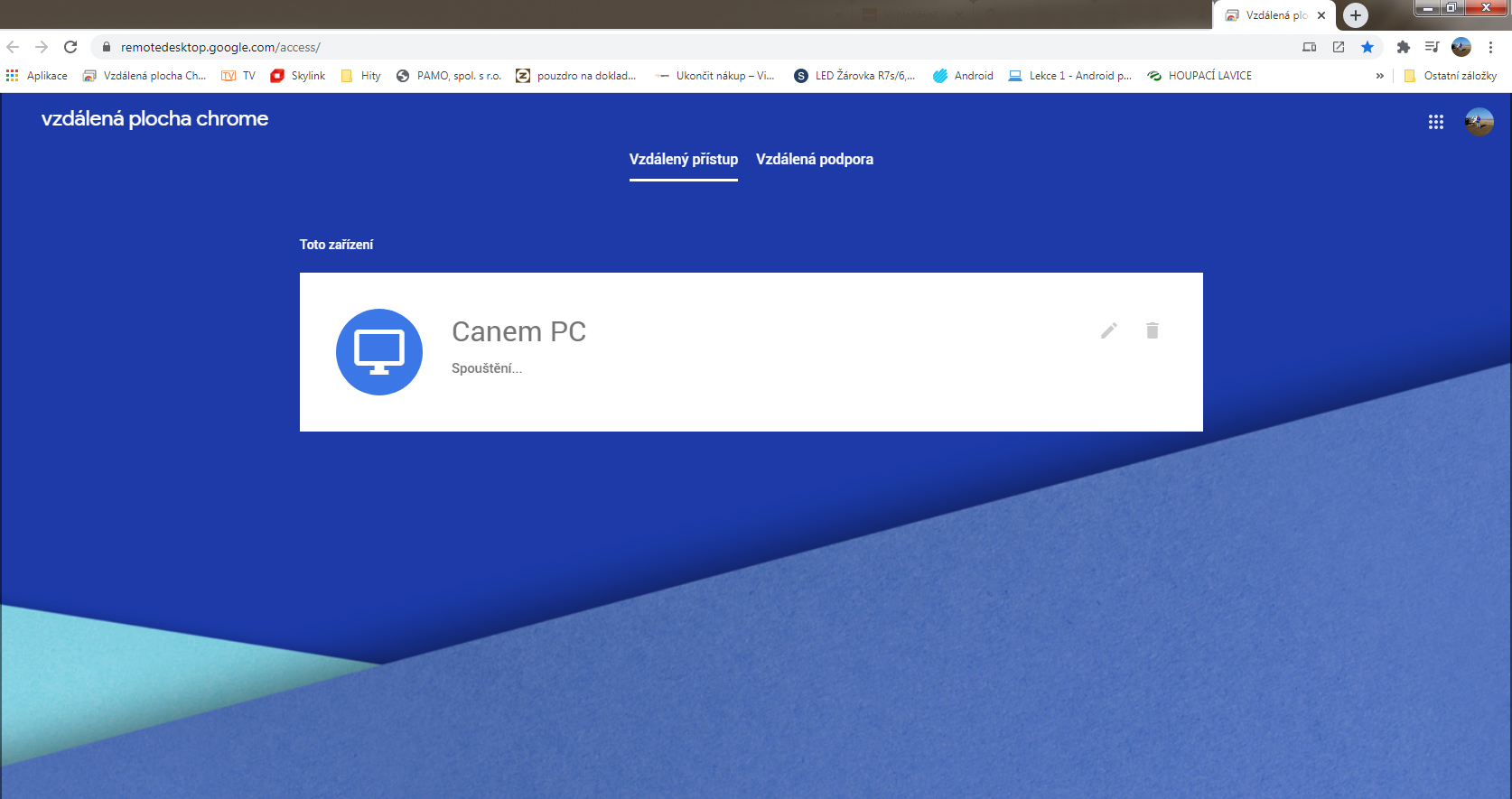Open PAMO, spol. s r.o. bookmark

[449, 76]
